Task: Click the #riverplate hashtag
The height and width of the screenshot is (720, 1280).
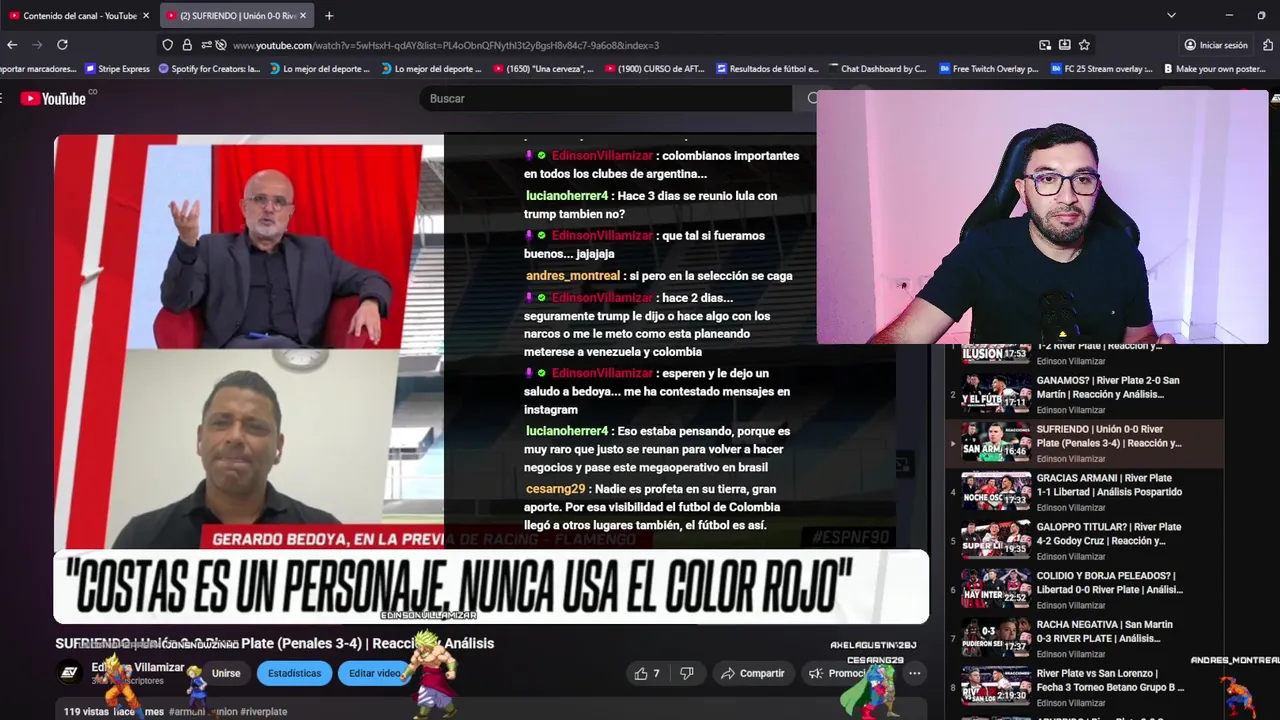Action: (264, 712)
